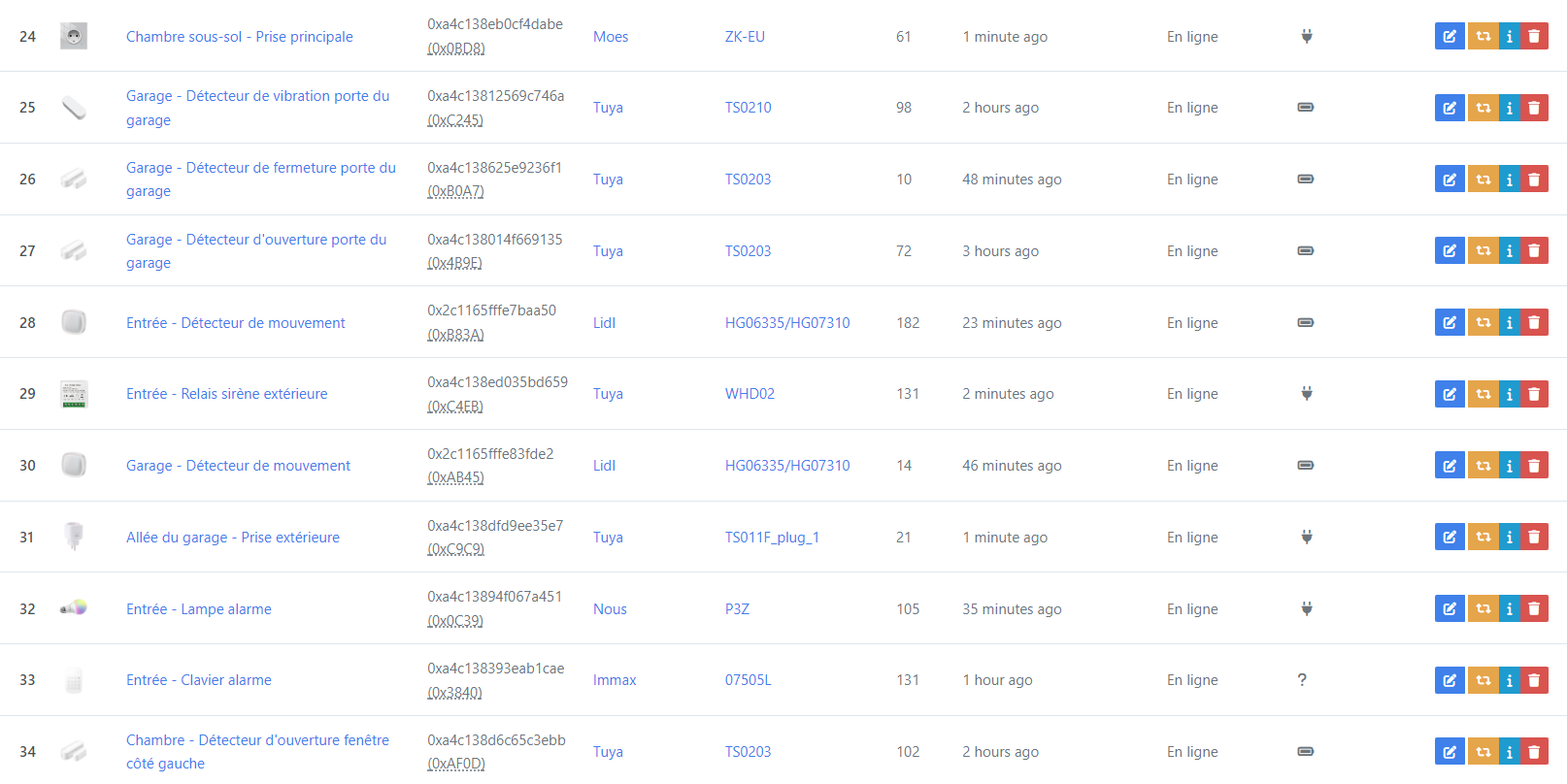Click the info icon for device 26

1509,180
